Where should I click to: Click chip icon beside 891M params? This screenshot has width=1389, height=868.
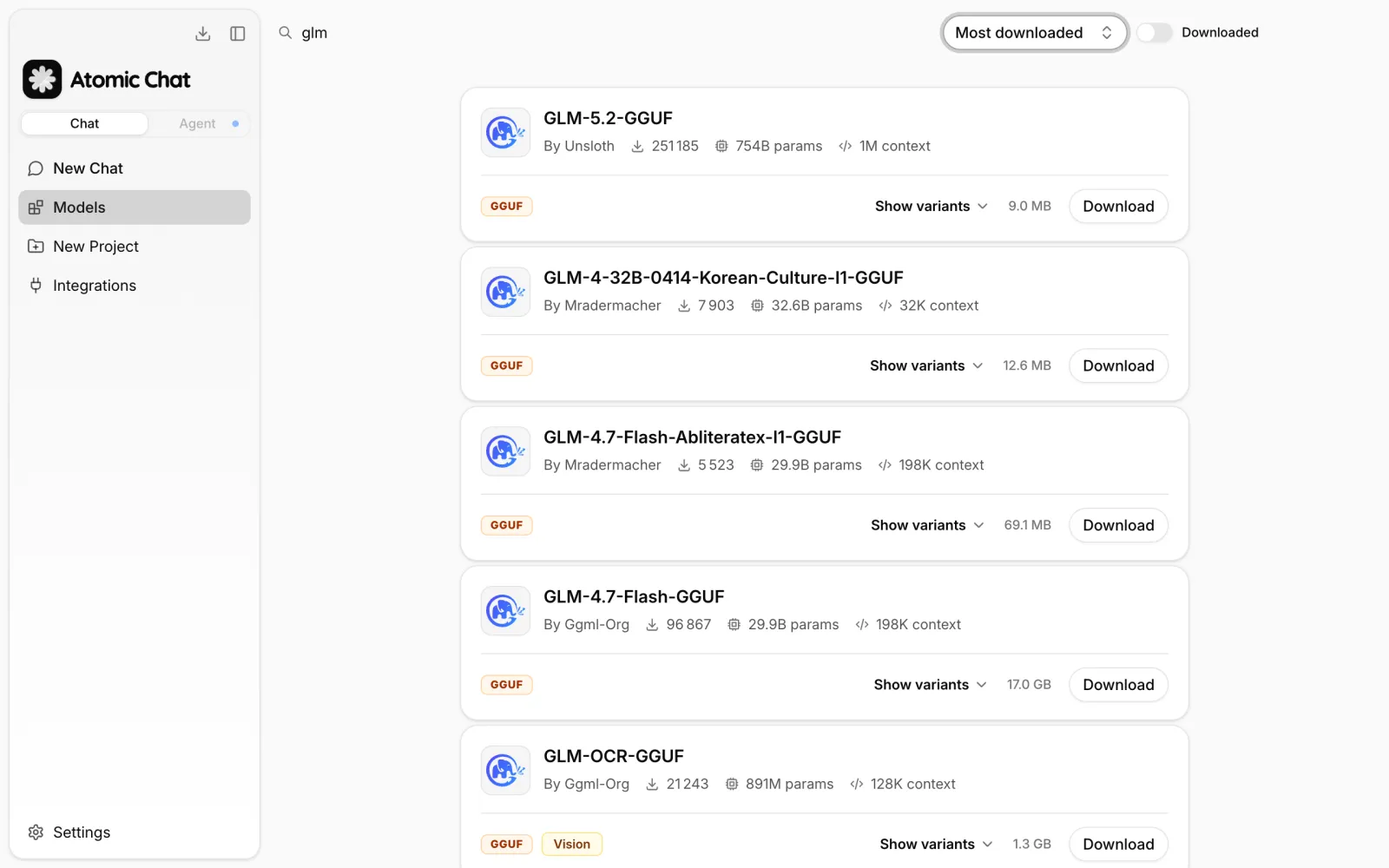pos(732,785)
